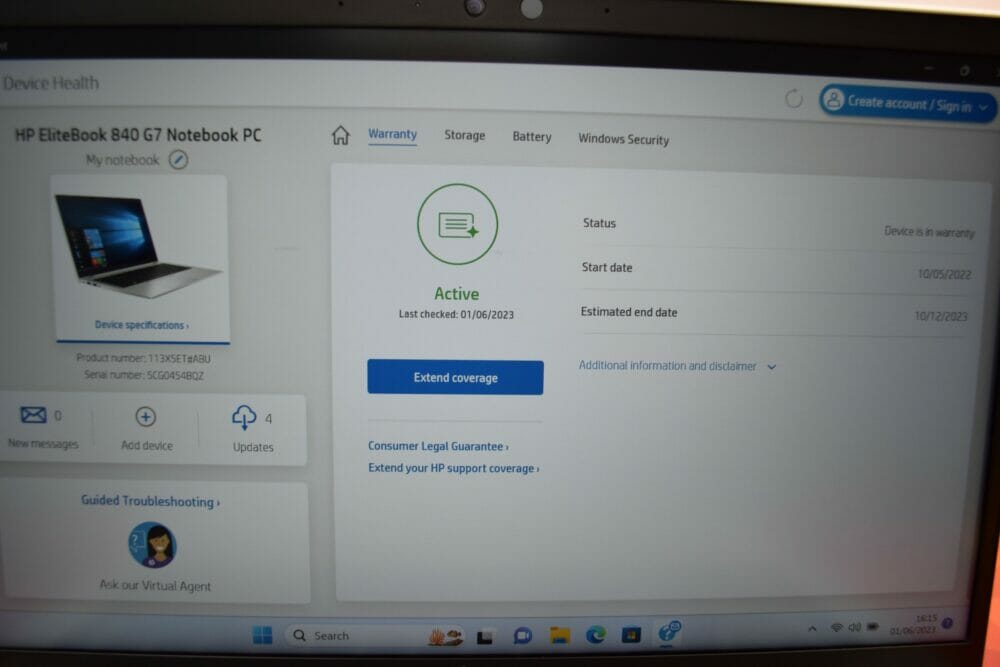Click the Extend coverage button

455,377
